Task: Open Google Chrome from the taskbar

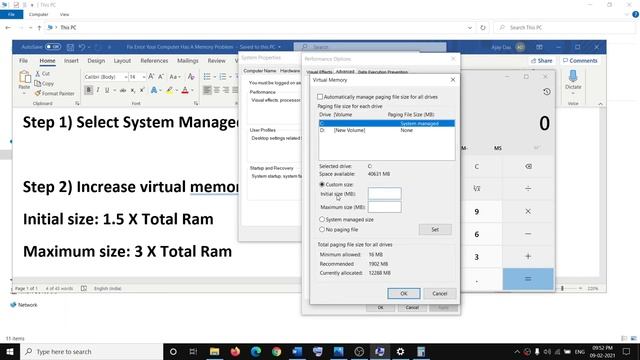Action: tap(277, 351)
